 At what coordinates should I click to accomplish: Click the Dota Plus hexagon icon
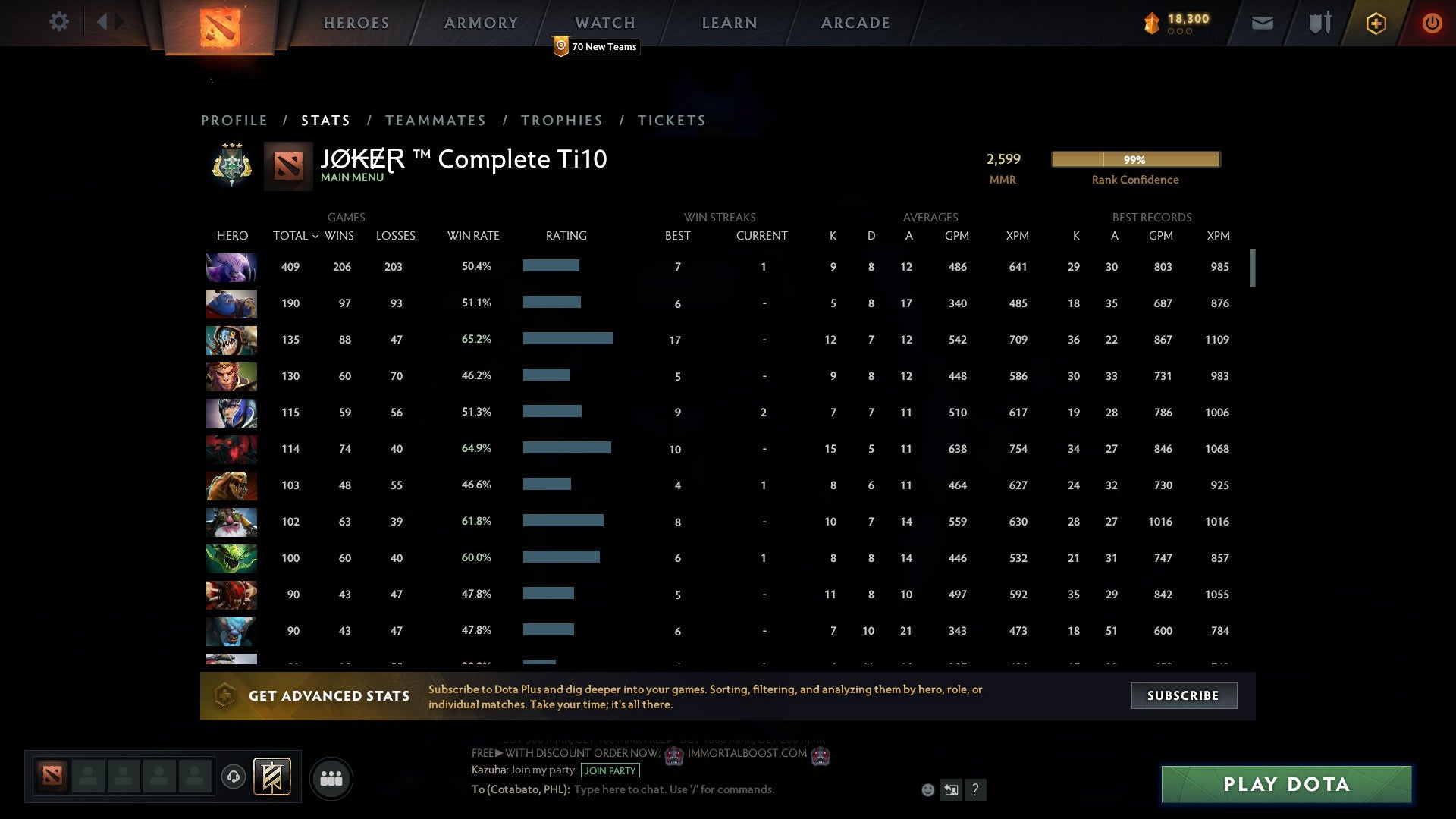coord(1376,24)
